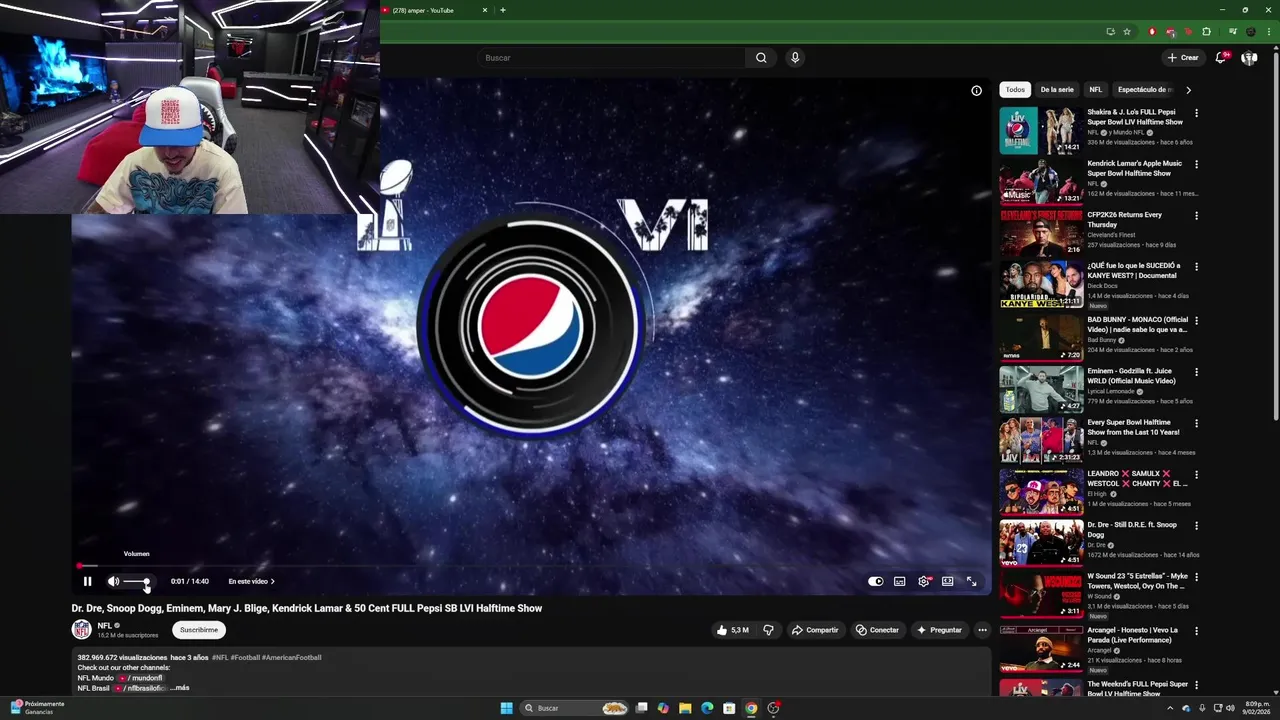Viewport: 1280px width, 720px height.
Task: Start voice search with microphone icon
Action: click(795, 58)
